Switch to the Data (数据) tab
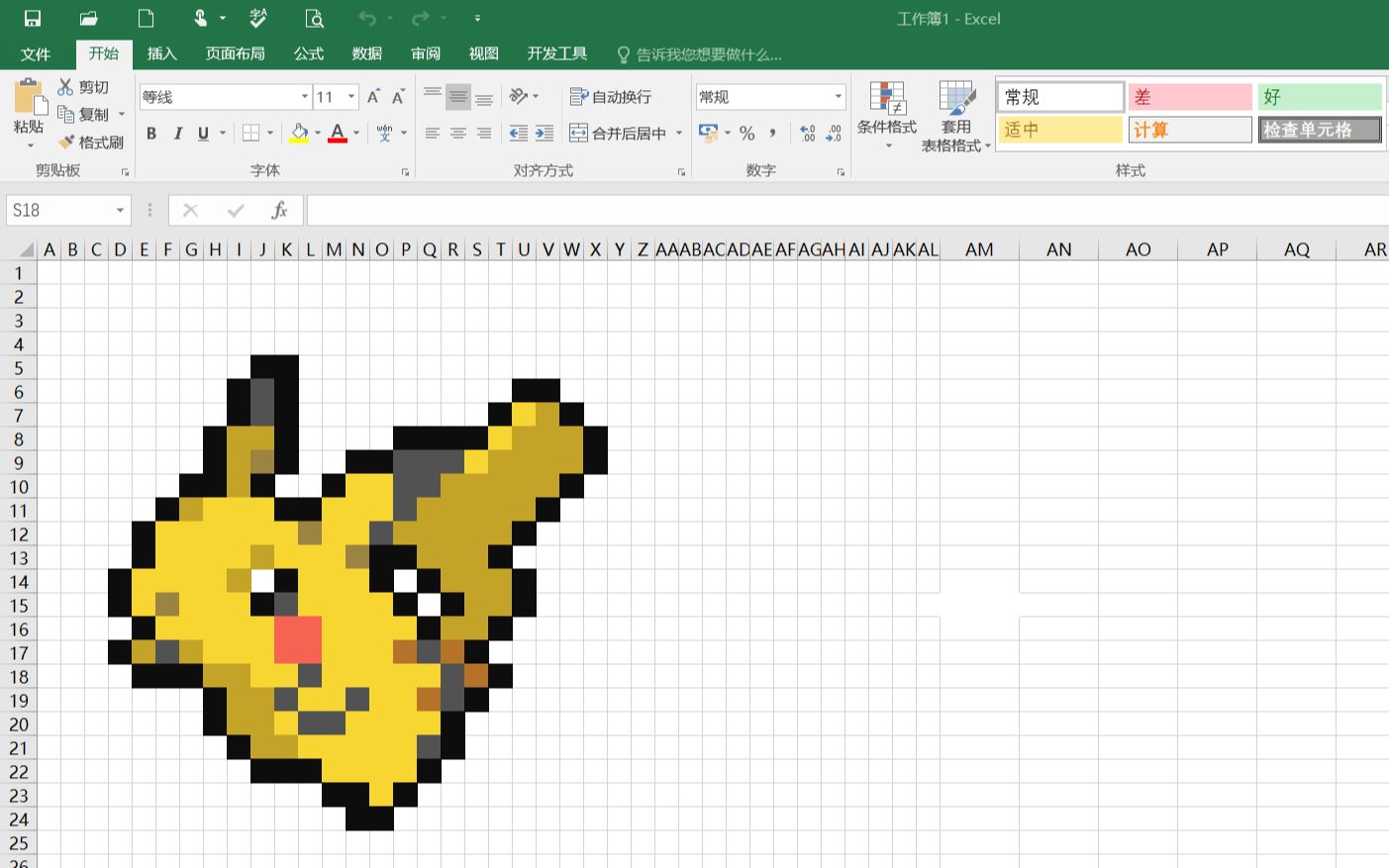The image size is (1389, 868). point(366,54)
